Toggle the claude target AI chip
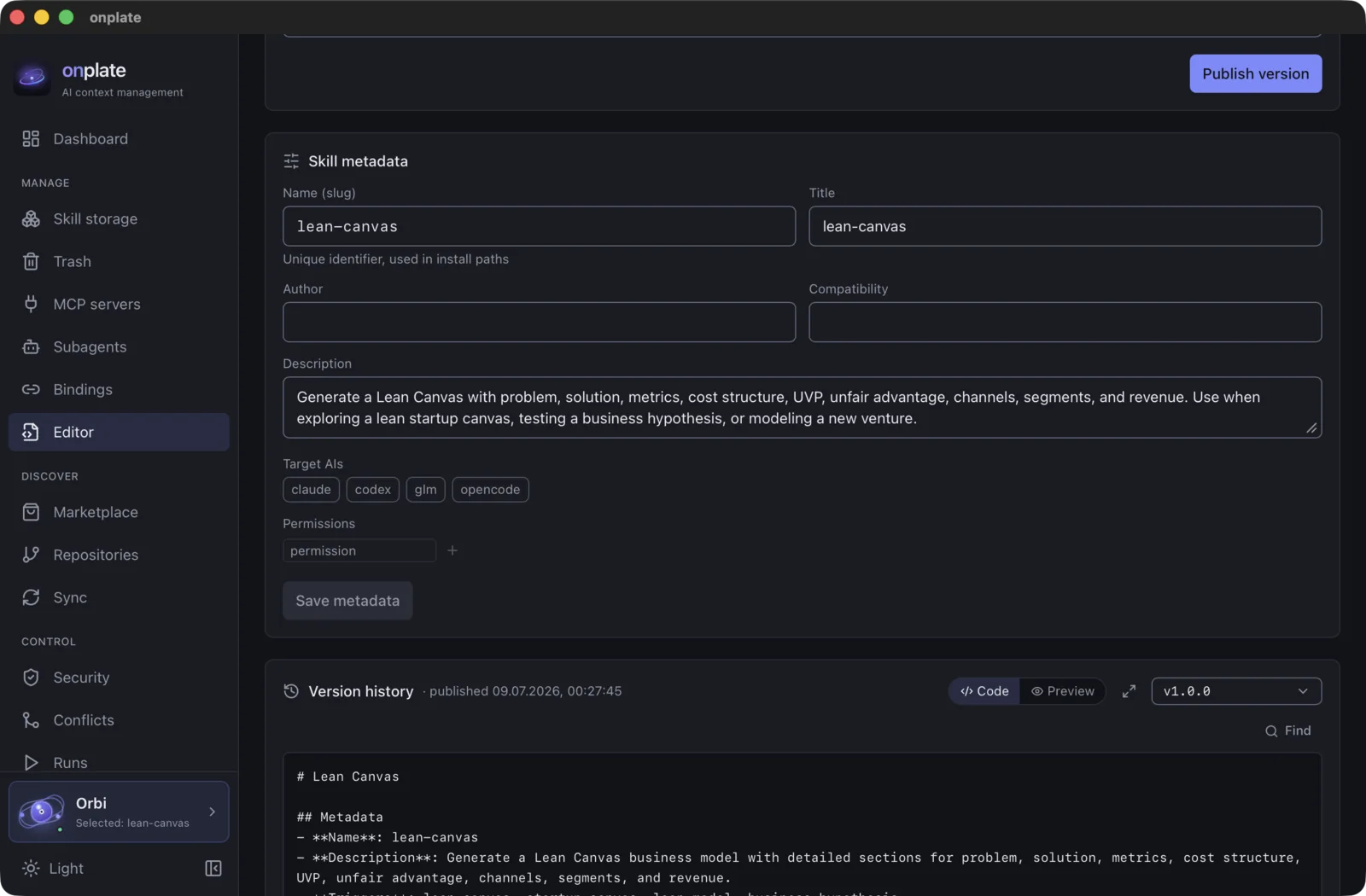Screen dimensions: 1366x896 (x=311, y=490)
